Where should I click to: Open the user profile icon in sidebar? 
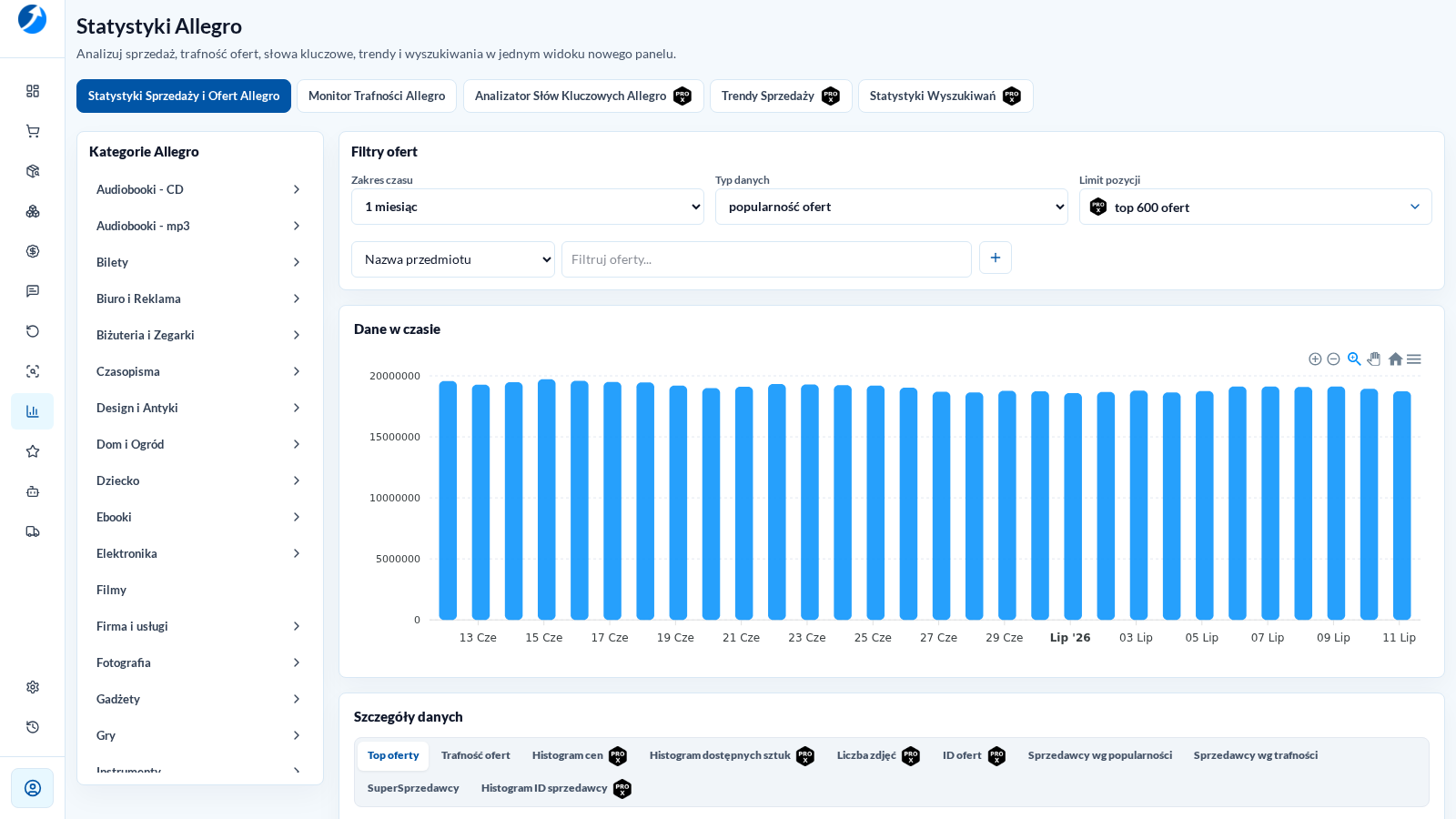point(33,788)
